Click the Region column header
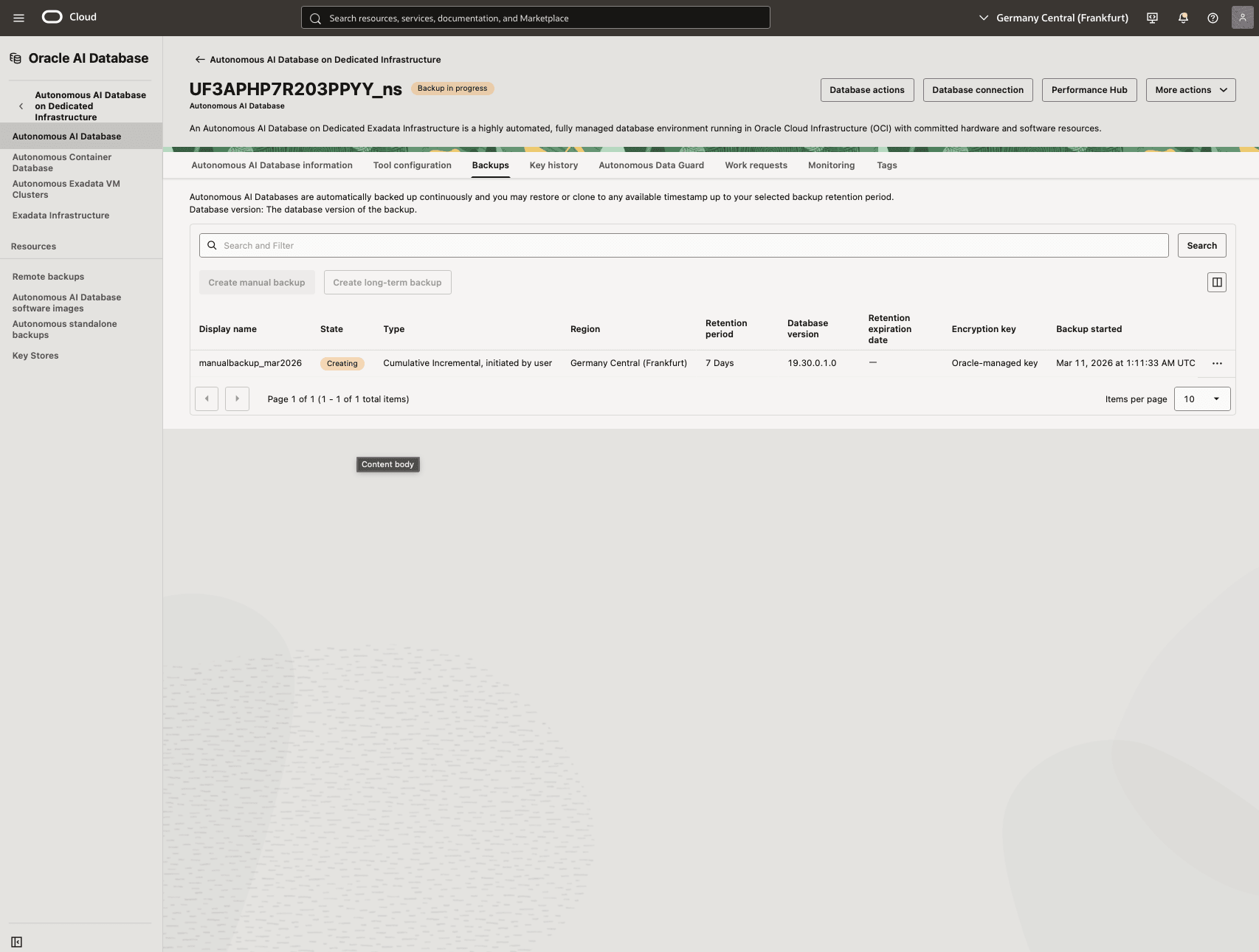Viewport: 1259px width, 952px height. click(x=585, y=329)
